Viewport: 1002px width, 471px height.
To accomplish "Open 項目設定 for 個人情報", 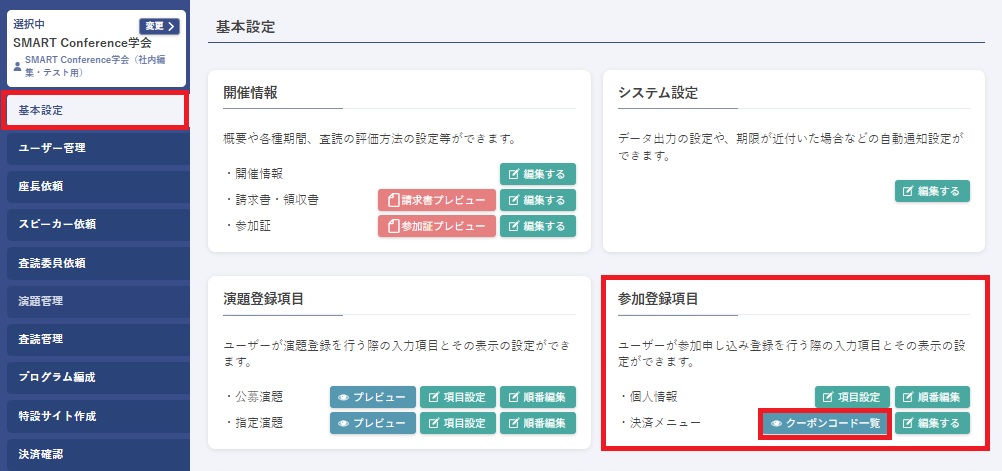I will tap(852, 397).
